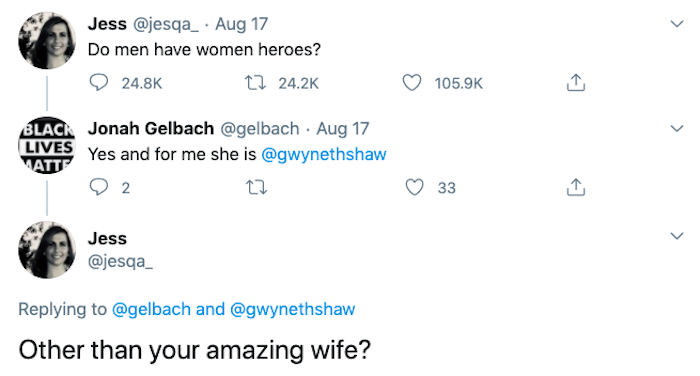This screenshot has height=376, width=700.
Task: Retweet Jonah Gelbach's tweet
Action: coord(256,188)
